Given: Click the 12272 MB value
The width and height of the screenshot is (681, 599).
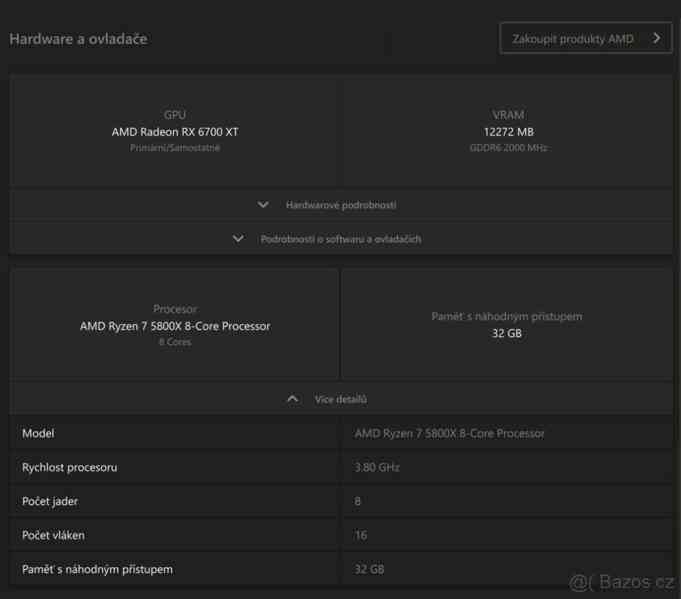Looking at the screenshot, I should [x=509, y=132].
